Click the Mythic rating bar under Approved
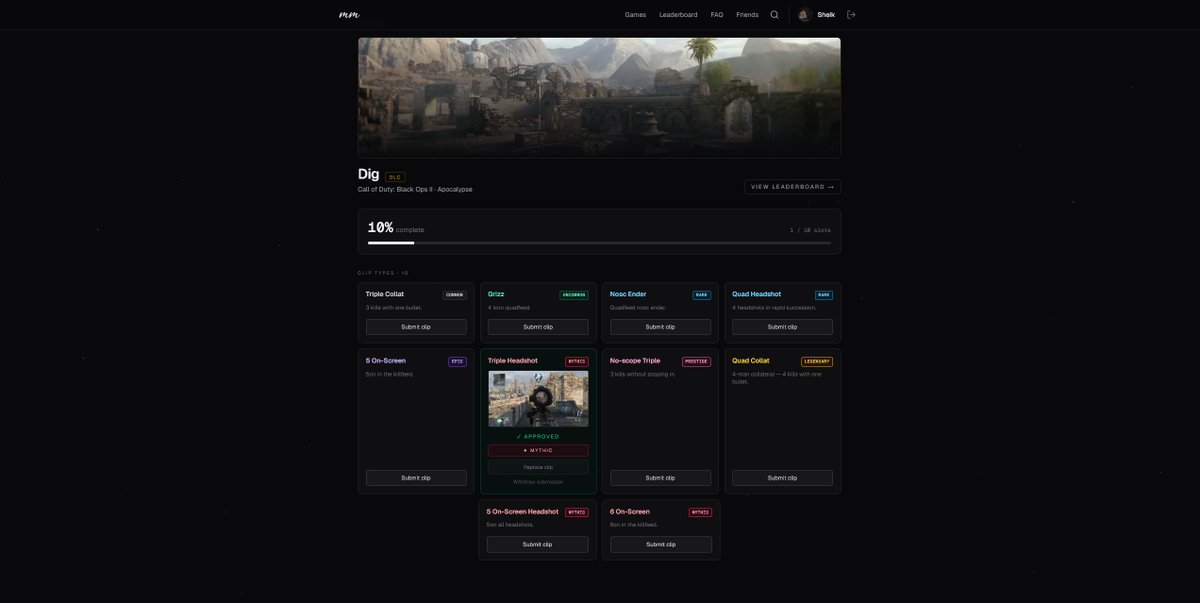1200x603 pixels. 538,451
